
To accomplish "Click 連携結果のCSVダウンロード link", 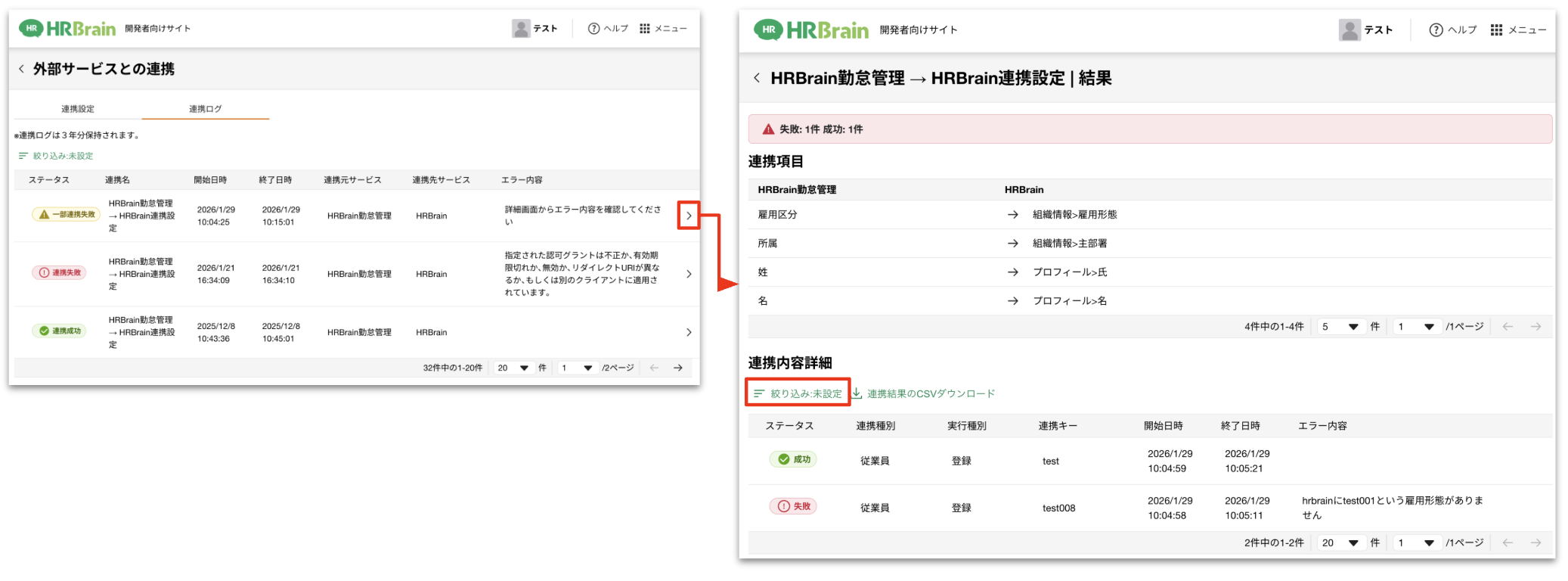I will coord(931,393).
